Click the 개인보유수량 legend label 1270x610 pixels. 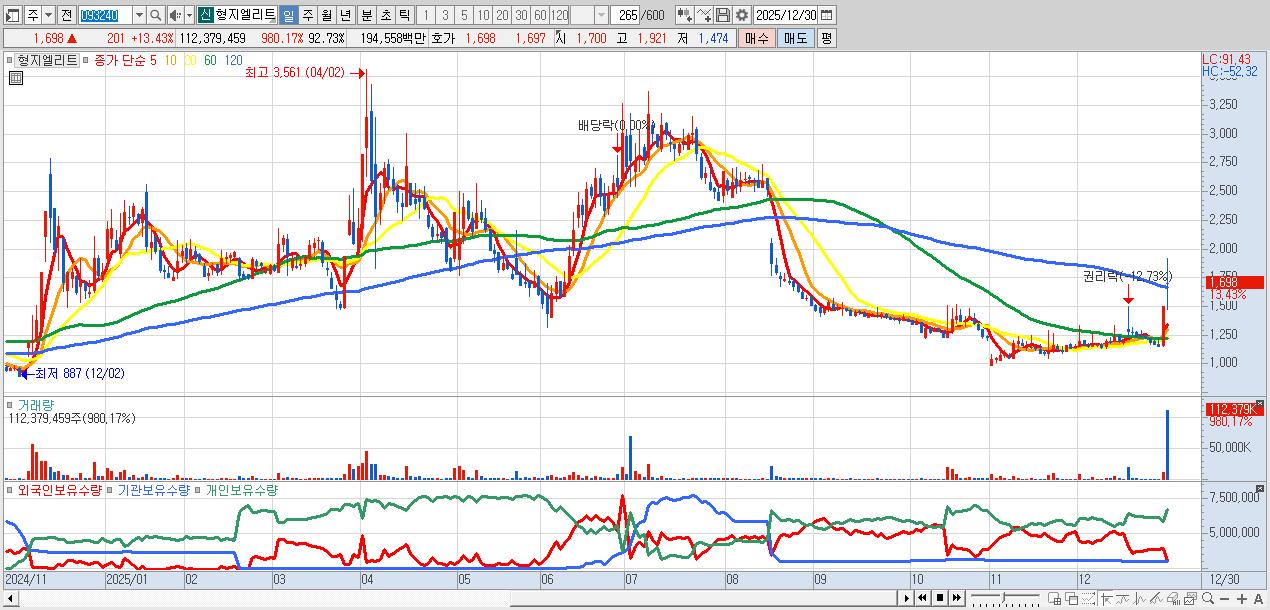tap(241, 490)
